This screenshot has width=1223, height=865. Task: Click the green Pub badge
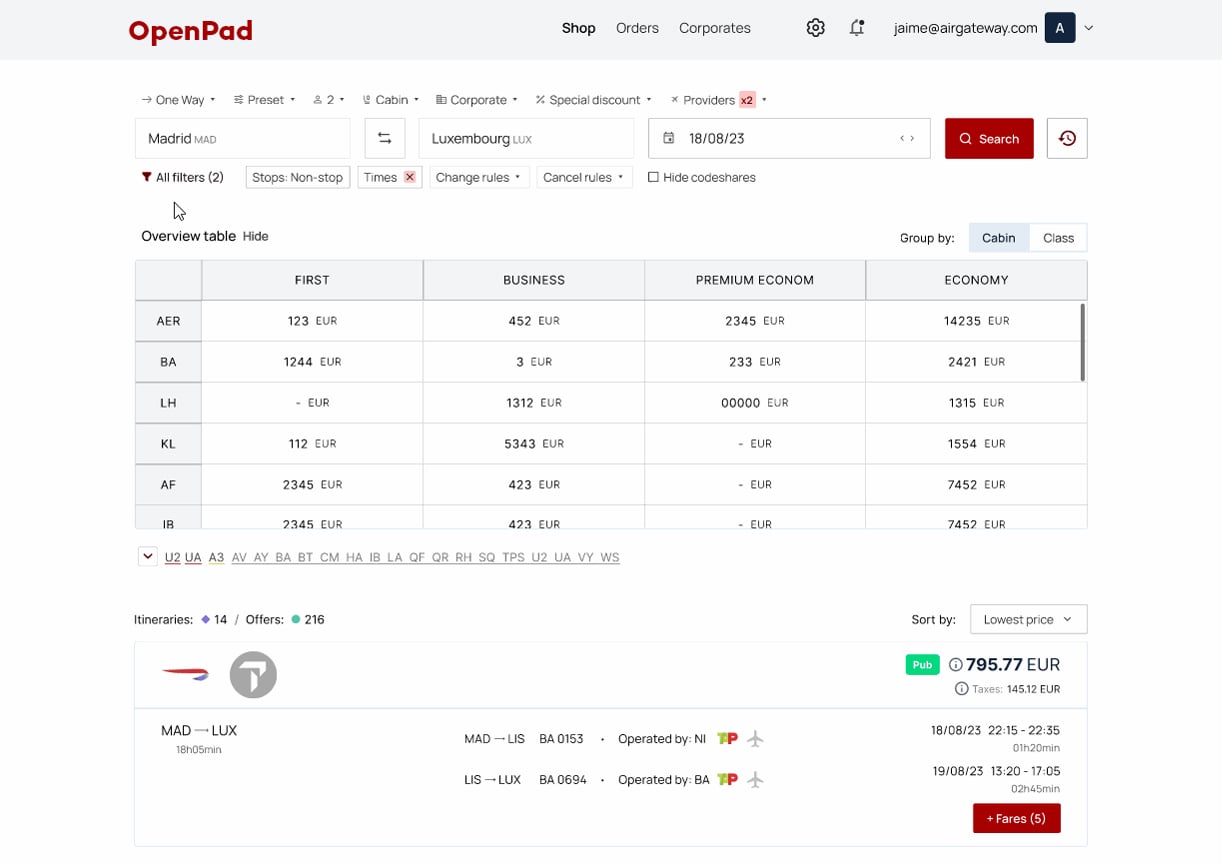point(922,665)
